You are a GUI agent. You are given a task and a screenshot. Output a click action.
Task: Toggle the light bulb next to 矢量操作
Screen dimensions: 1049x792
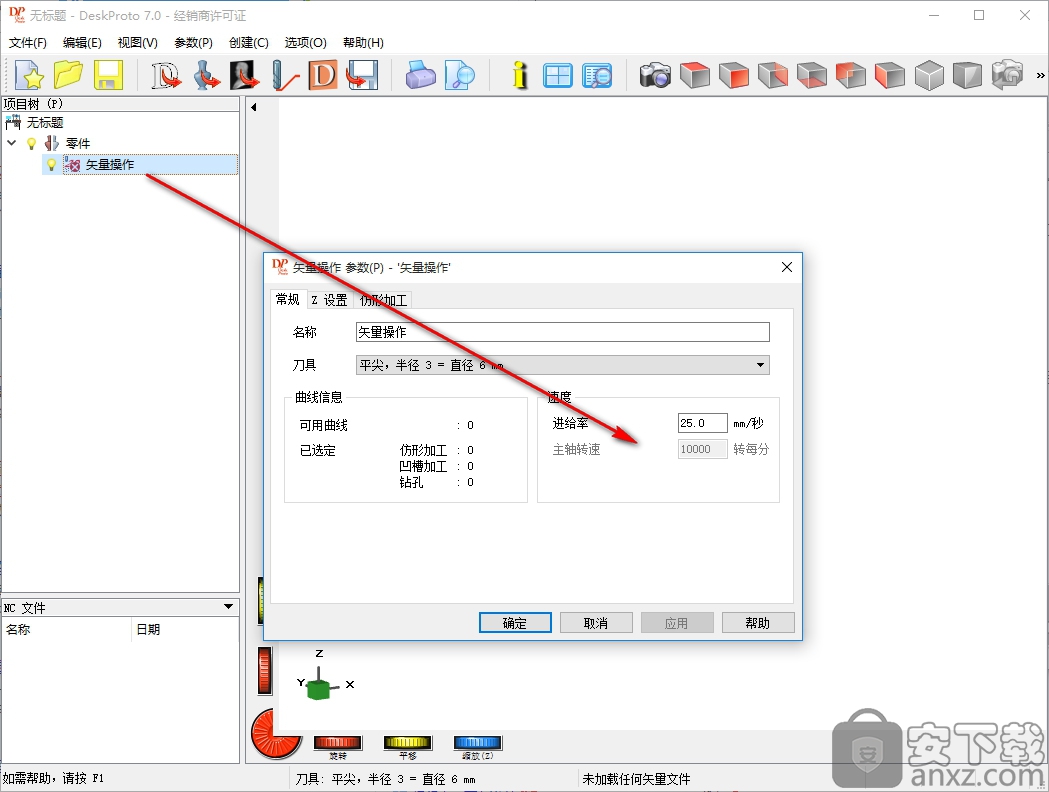point(51,165)
